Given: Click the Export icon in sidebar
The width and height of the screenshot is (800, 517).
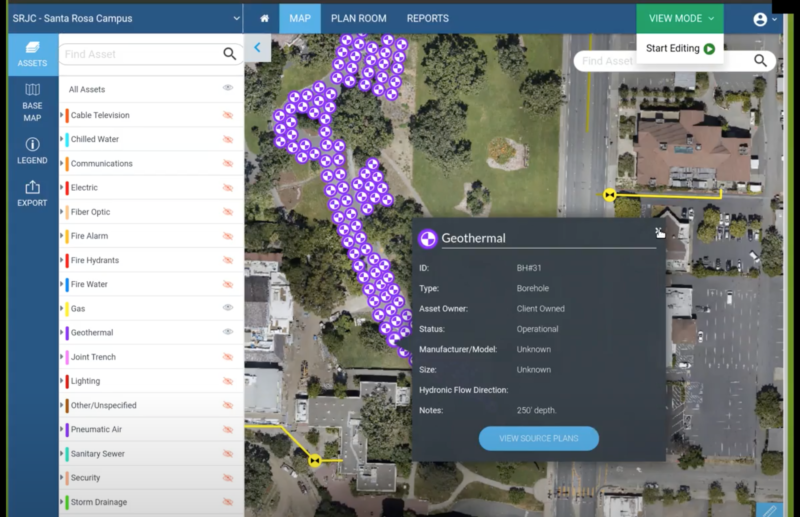Looking at the screenshot, I should tap(32, 193).
